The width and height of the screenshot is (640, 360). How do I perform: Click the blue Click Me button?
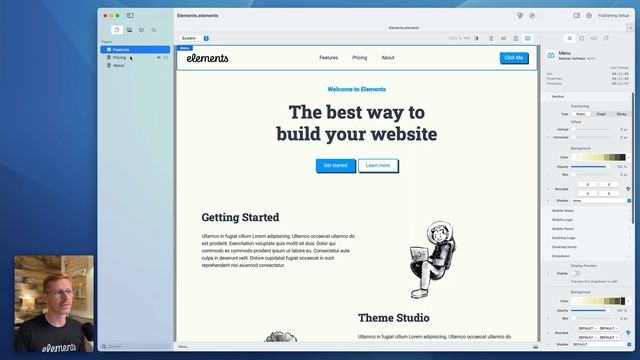(514, 58)
